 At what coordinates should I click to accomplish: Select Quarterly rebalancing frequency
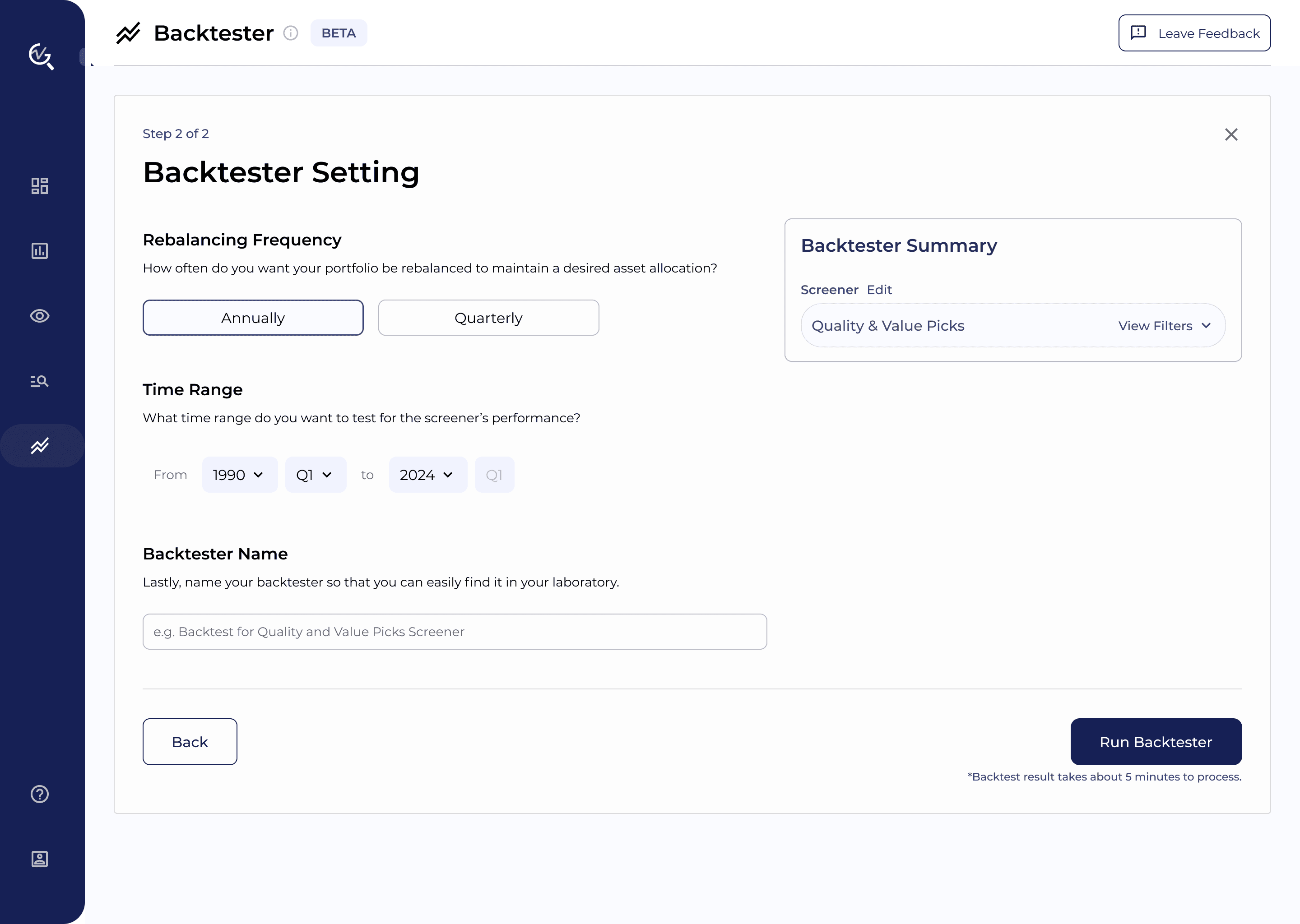pyautogui.click(x=488, y=318)
